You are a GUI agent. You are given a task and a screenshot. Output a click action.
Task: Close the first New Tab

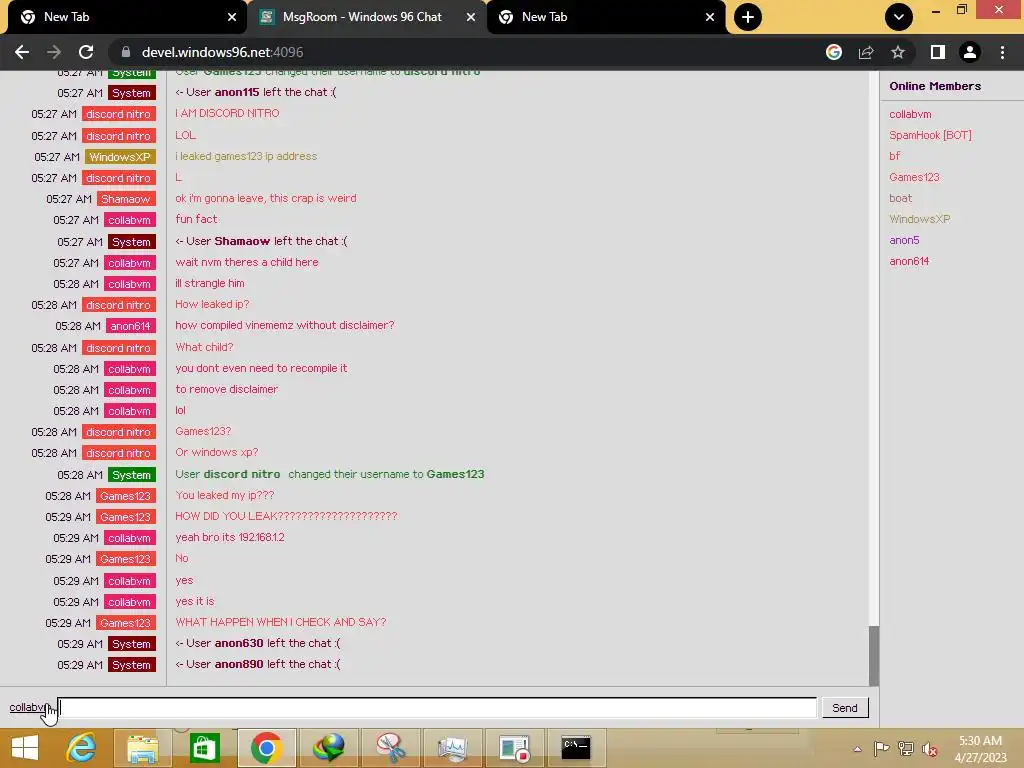click(x=232, y=17)
